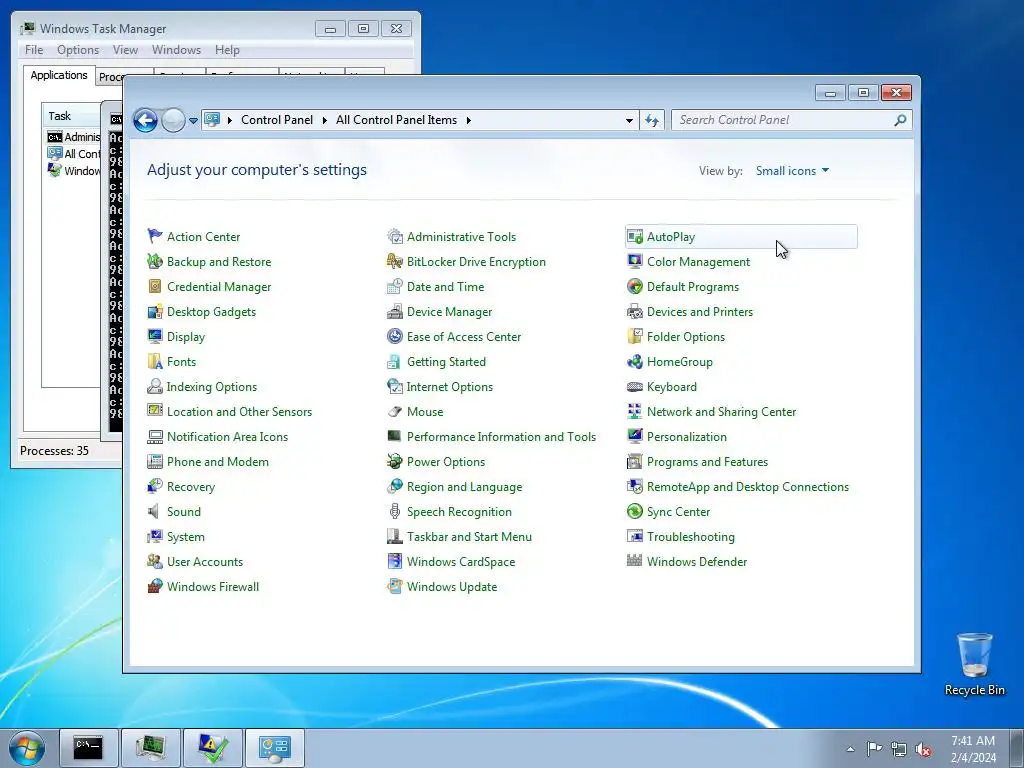The width and height of the screenshot is (1024, 768).
Task: Open the Devices and Printers icon
Action: coord(635,312)
